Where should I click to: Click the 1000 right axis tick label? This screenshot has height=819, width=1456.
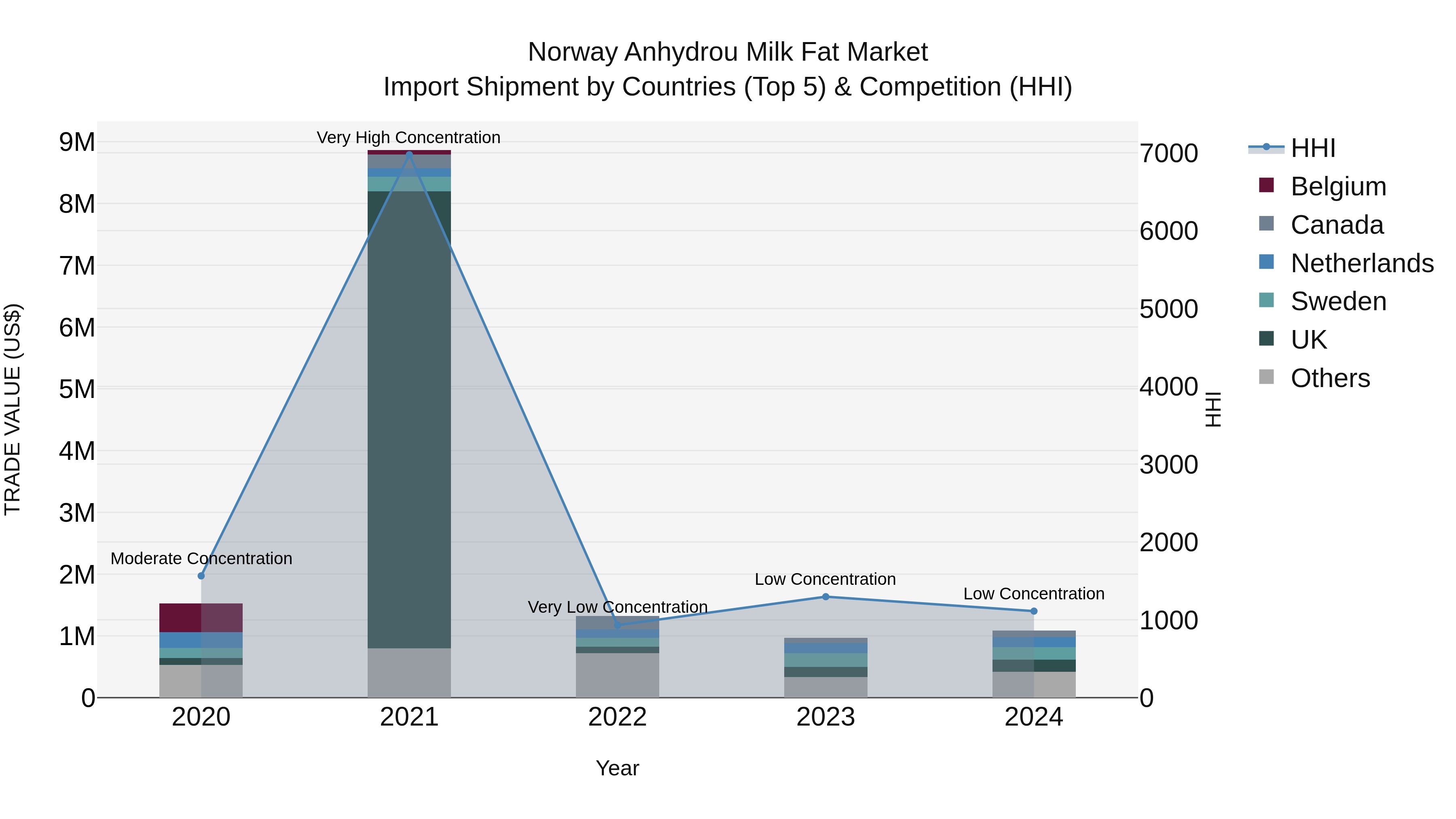(x=1169, y=620)
